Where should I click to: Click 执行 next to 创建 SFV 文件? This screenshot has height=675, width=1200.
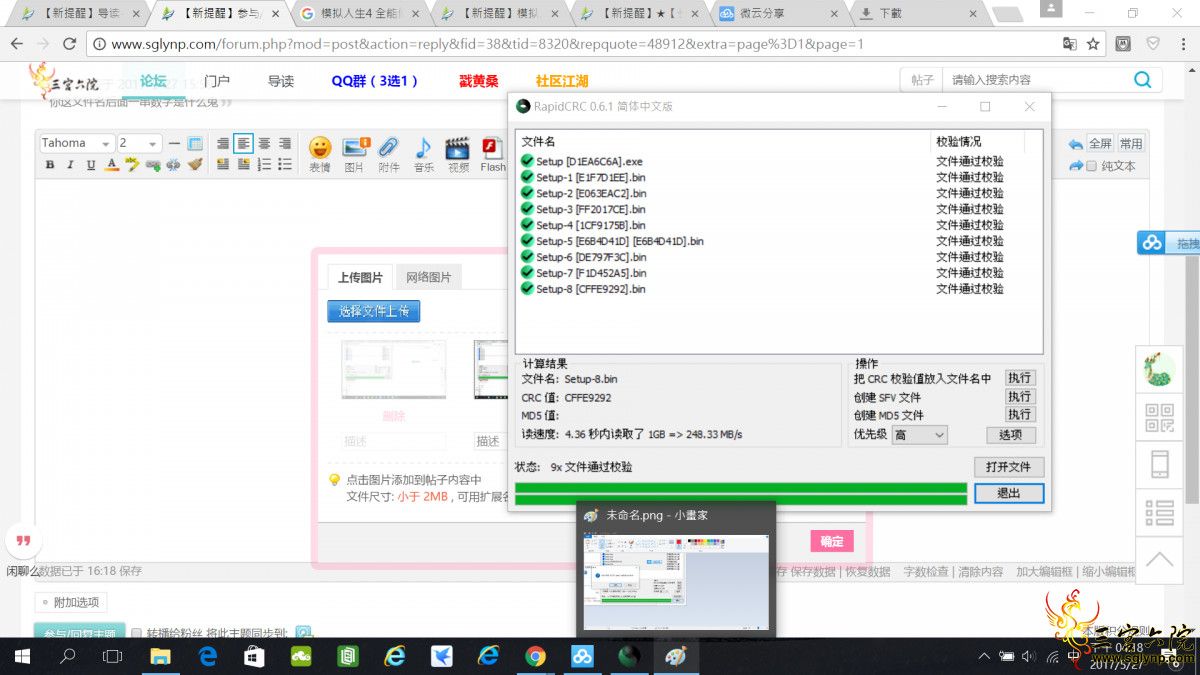1020,397
